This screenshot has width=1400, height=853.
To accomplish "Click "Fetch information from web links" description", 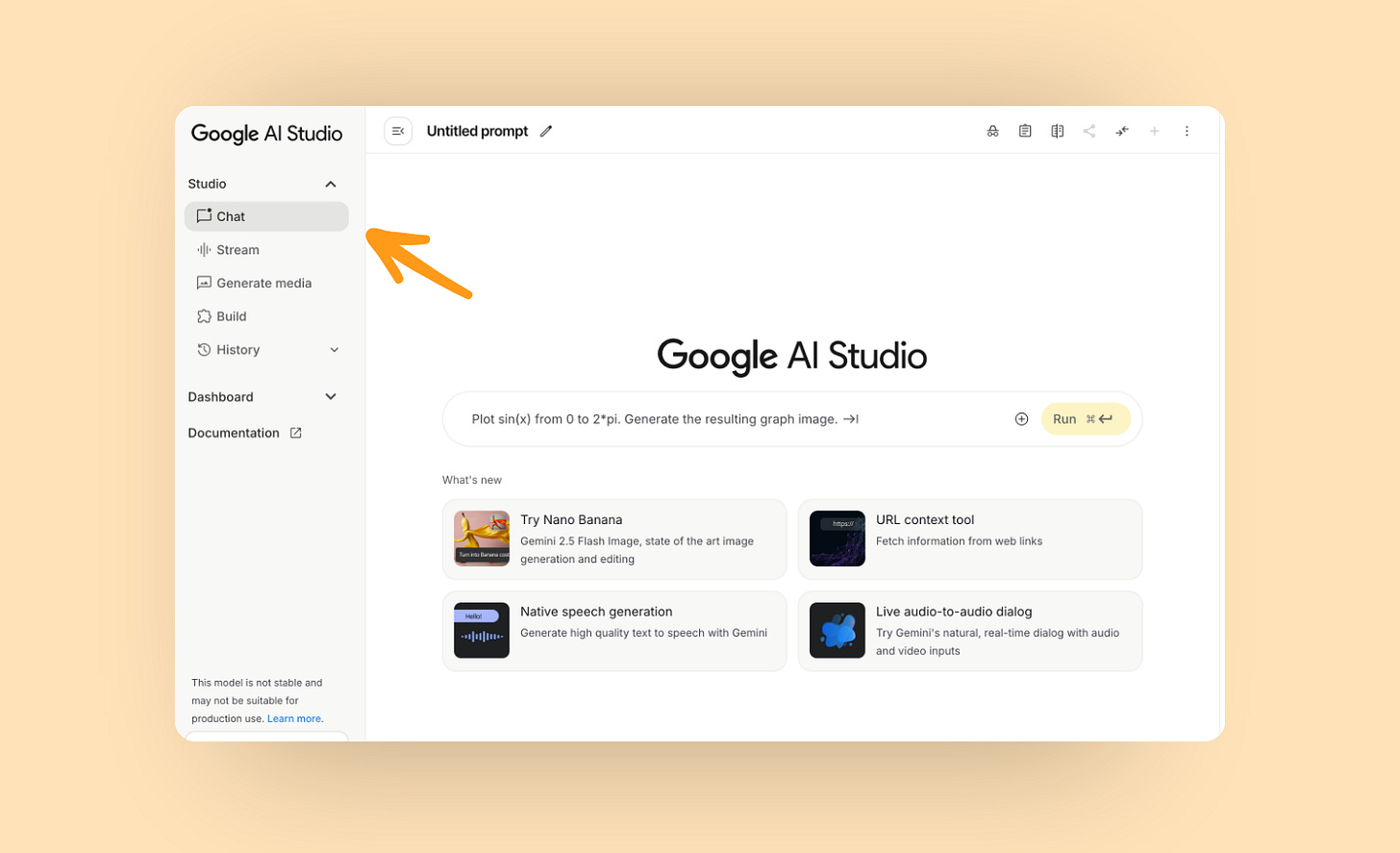I will pyautogui.click(x=959, y=541).
